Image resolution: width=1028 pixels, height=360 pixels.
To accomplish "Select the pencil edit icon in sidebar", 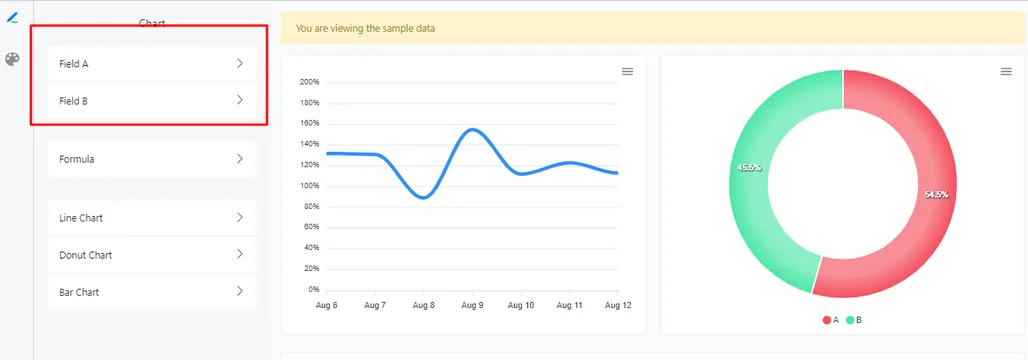I will point(12,18).
